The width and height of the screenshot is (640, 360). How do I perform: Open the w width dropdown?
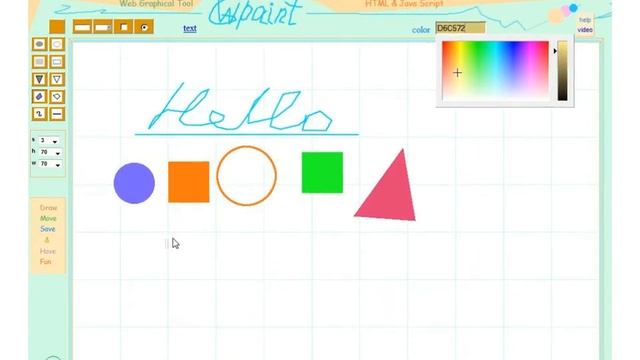(50, 164)
